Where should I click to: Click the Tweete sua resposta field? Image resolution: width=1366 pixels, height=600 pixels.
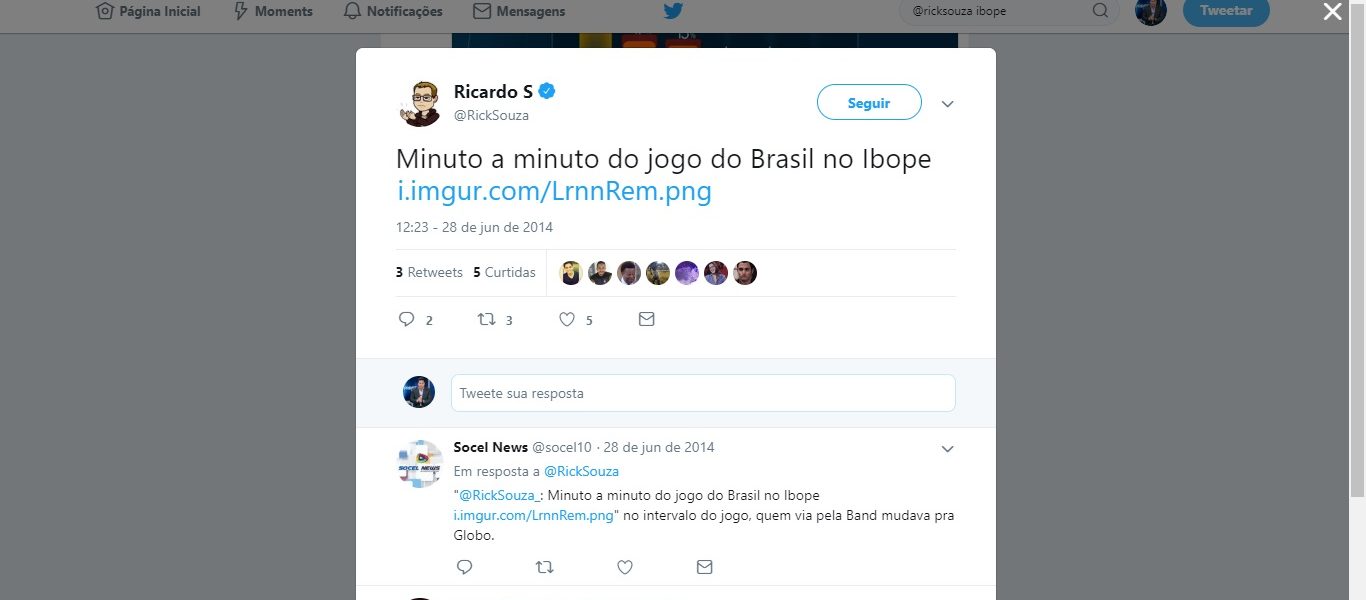tap(703, 393)
